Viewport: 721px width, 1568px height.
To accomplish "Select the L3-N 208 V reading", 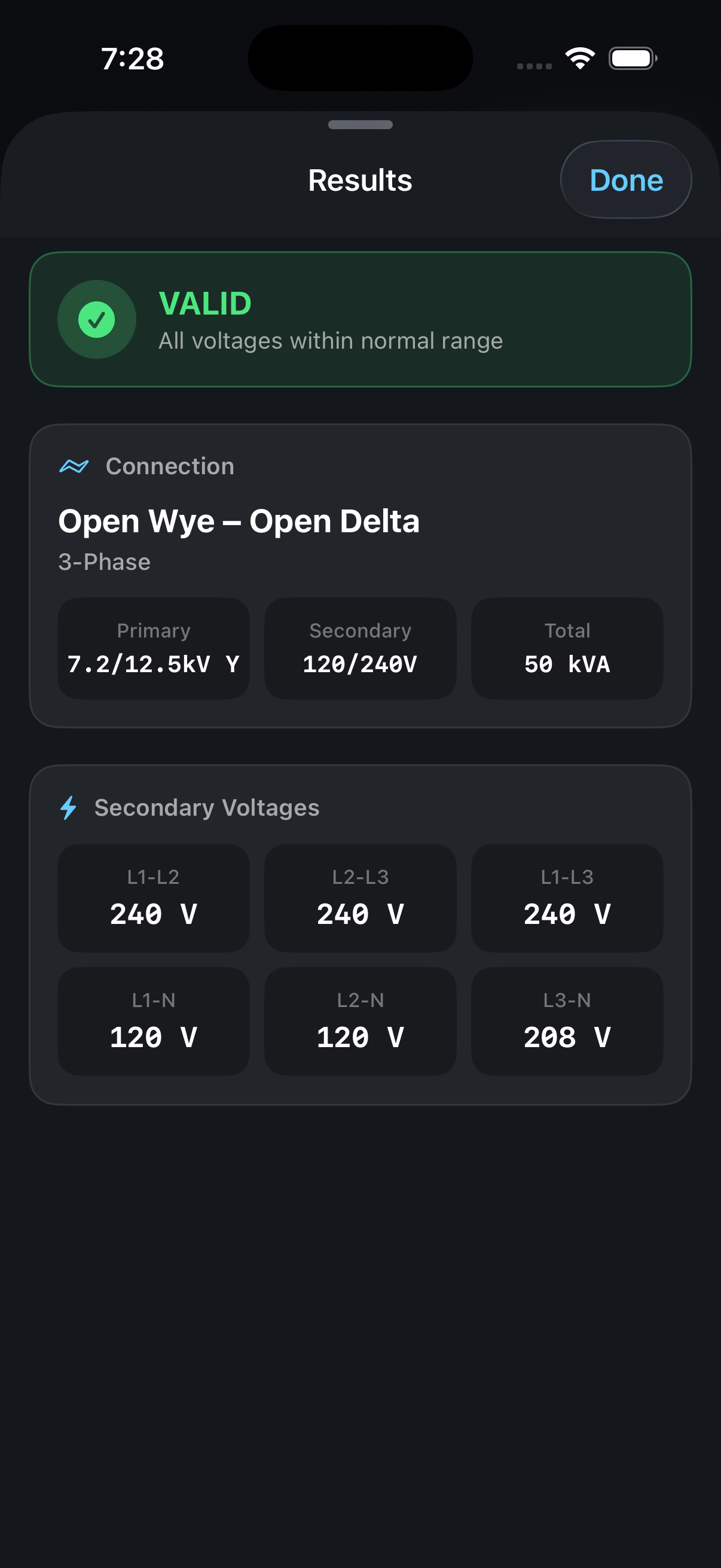I will coord(567,1021).
